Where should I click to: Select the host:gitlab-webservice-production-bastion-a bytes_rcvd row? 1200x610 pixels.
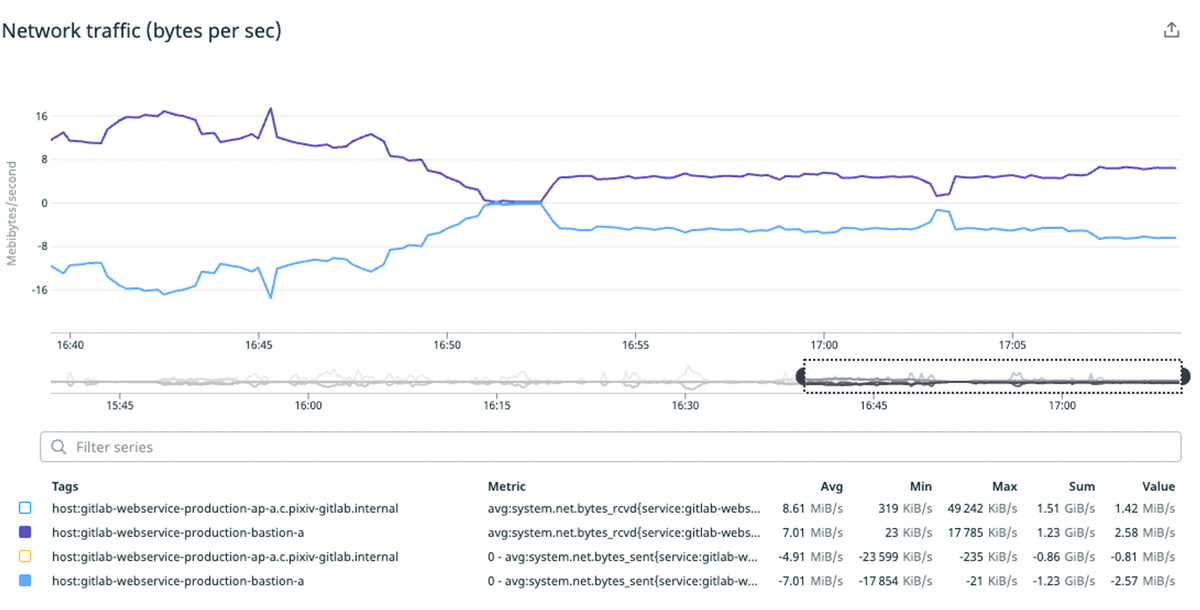click(599, 532)
